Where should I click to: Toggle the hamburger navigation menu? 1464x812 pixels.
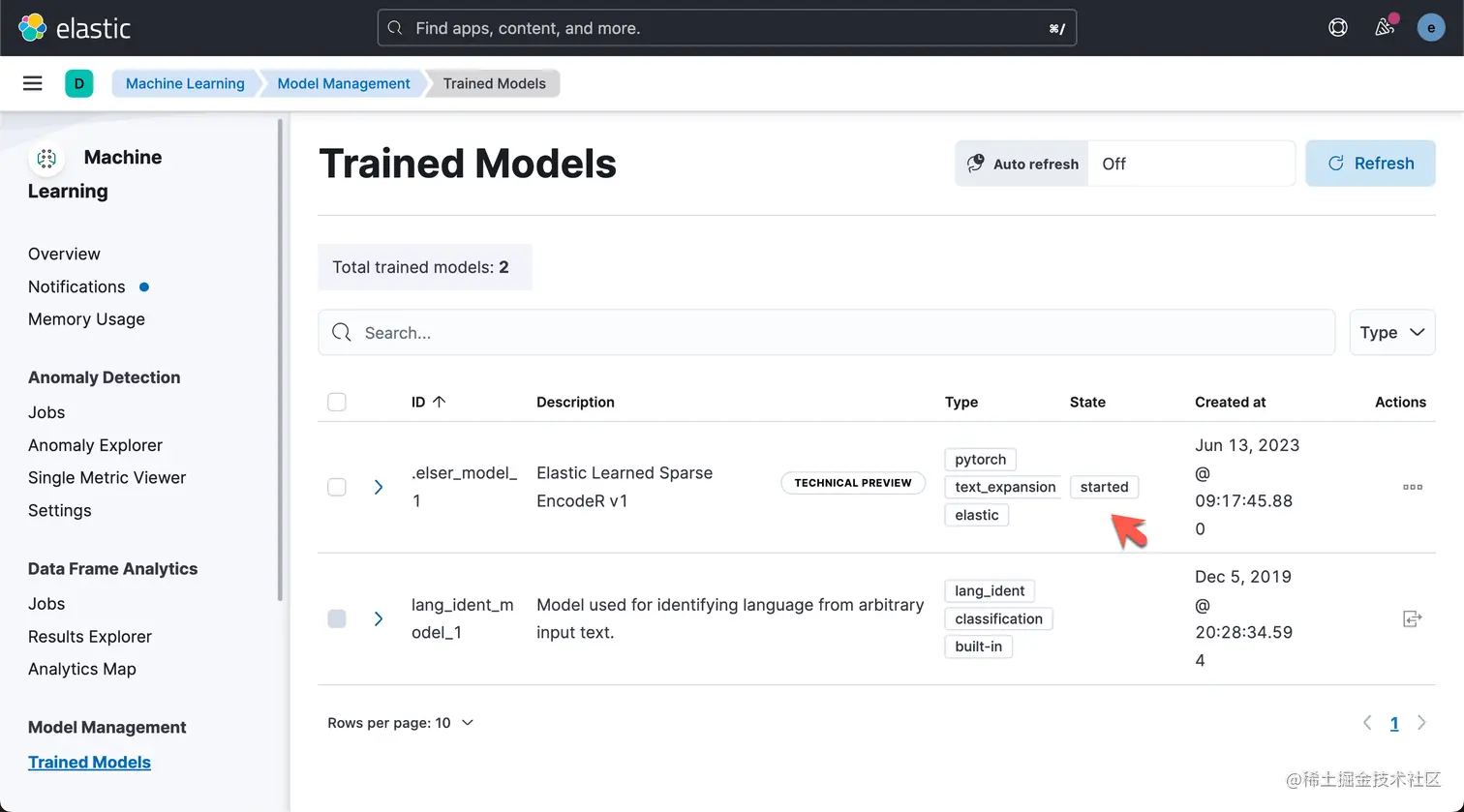point(33,83)
